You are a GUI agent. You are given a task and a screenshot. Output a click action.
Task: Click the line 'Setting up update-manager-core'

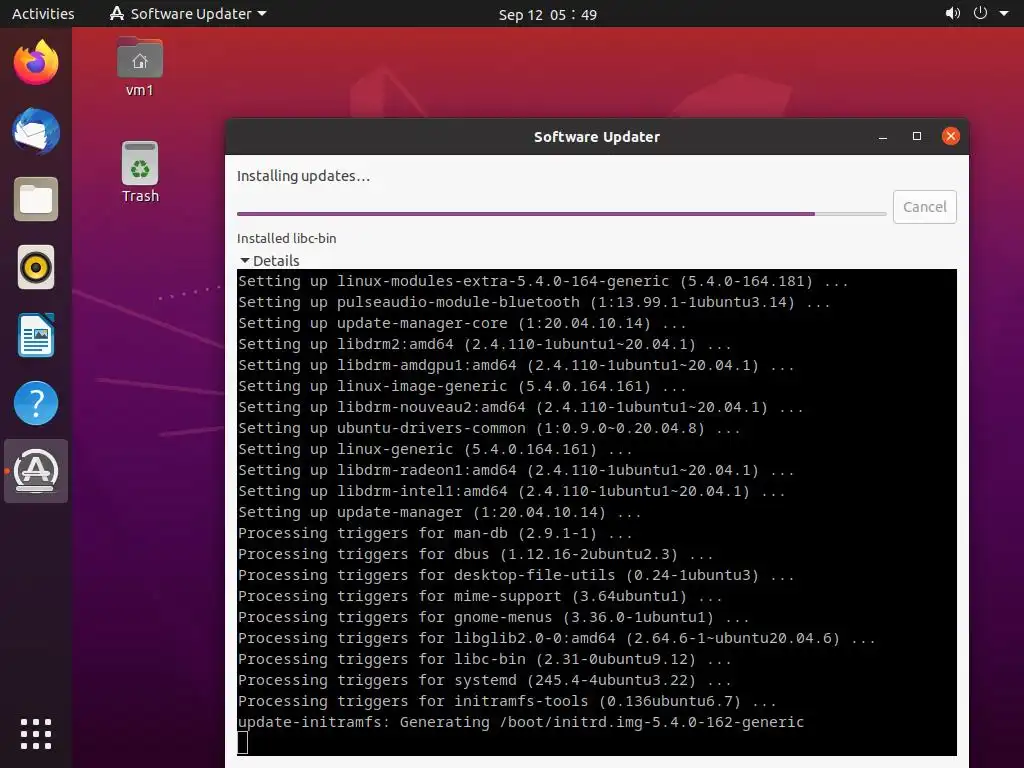[462, 323]
